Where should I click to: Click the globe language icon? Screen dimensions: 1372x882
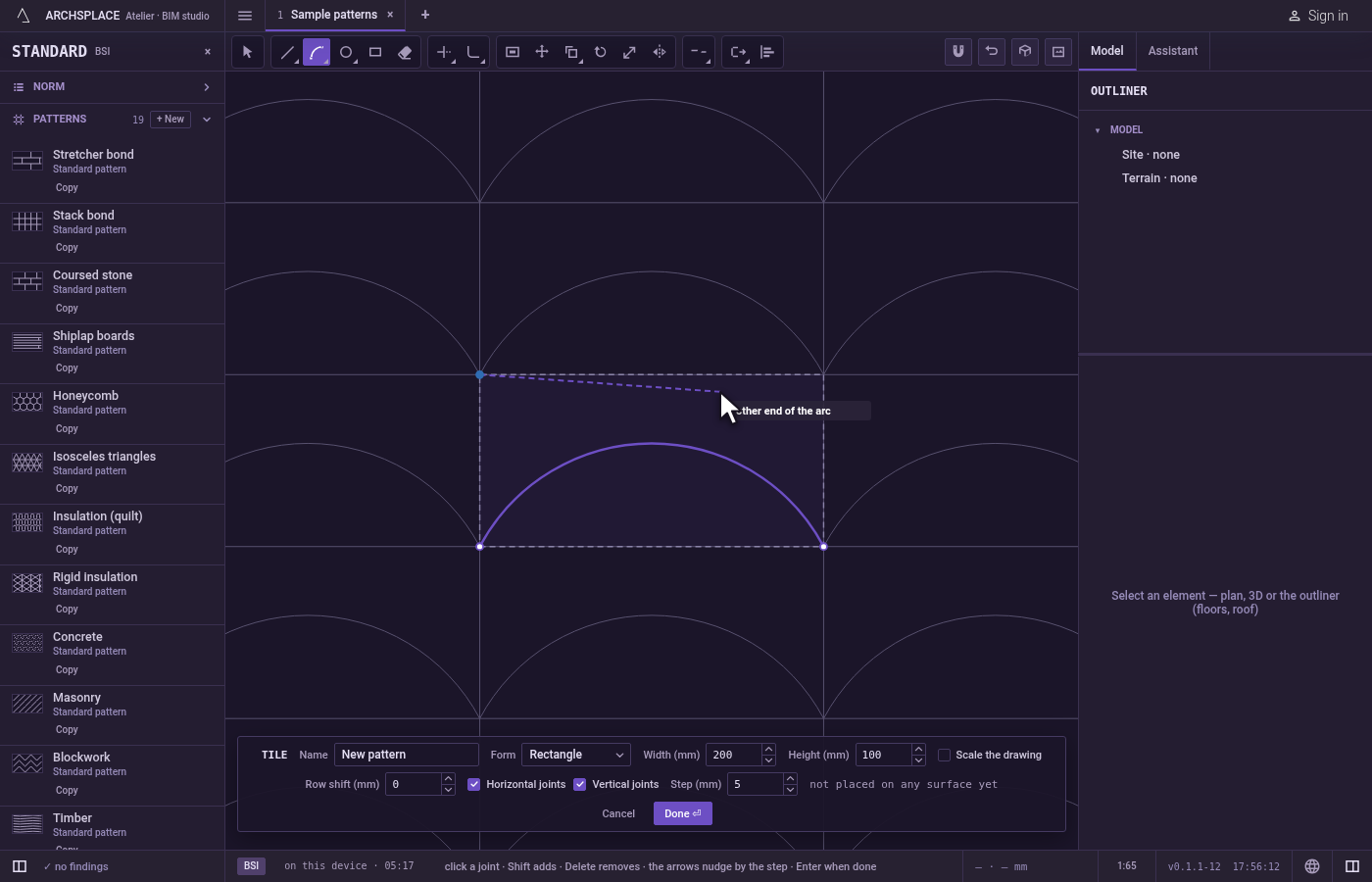pos(1312,866)
